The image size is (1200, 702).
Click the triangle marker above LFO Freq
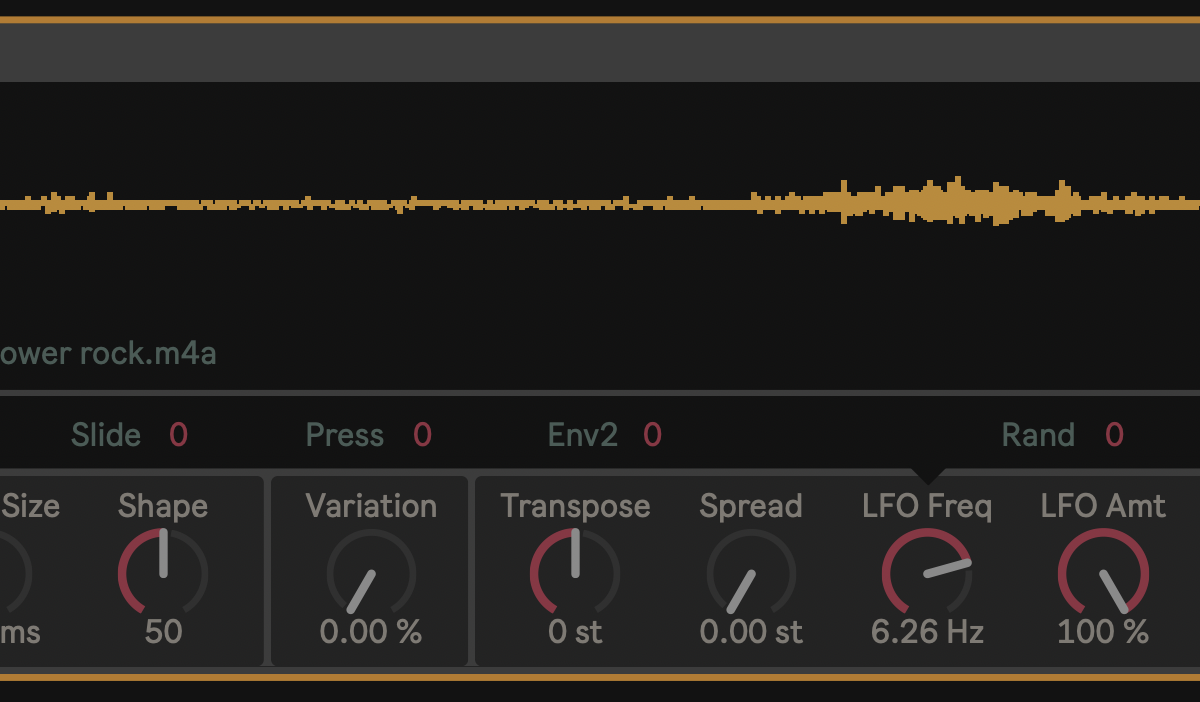coord(928,476)
